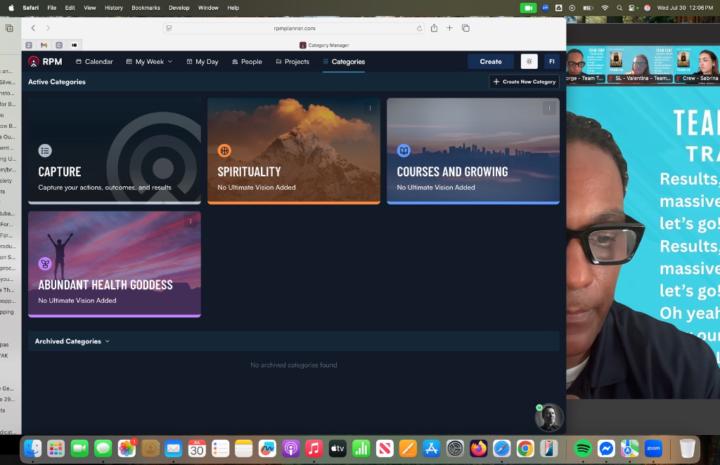Click SL - Valentina participant thumbnail in Zoom

click(x=641, y=64)
